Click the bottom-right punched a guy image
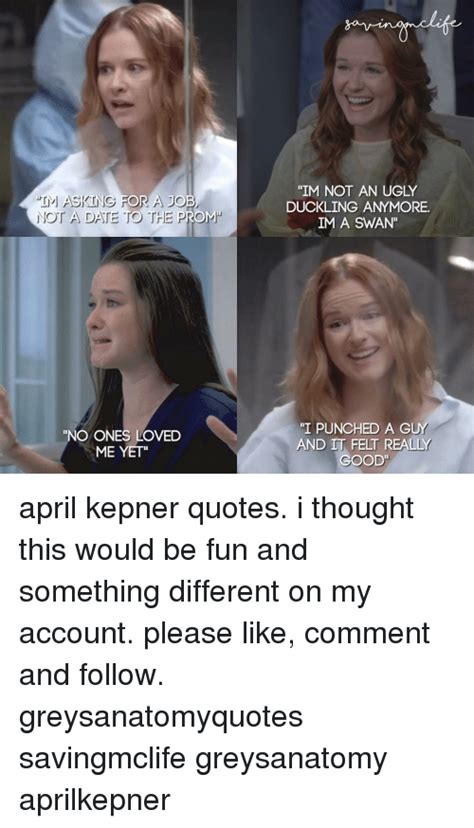This screenshot has height=828, width=474. (356, 355)
